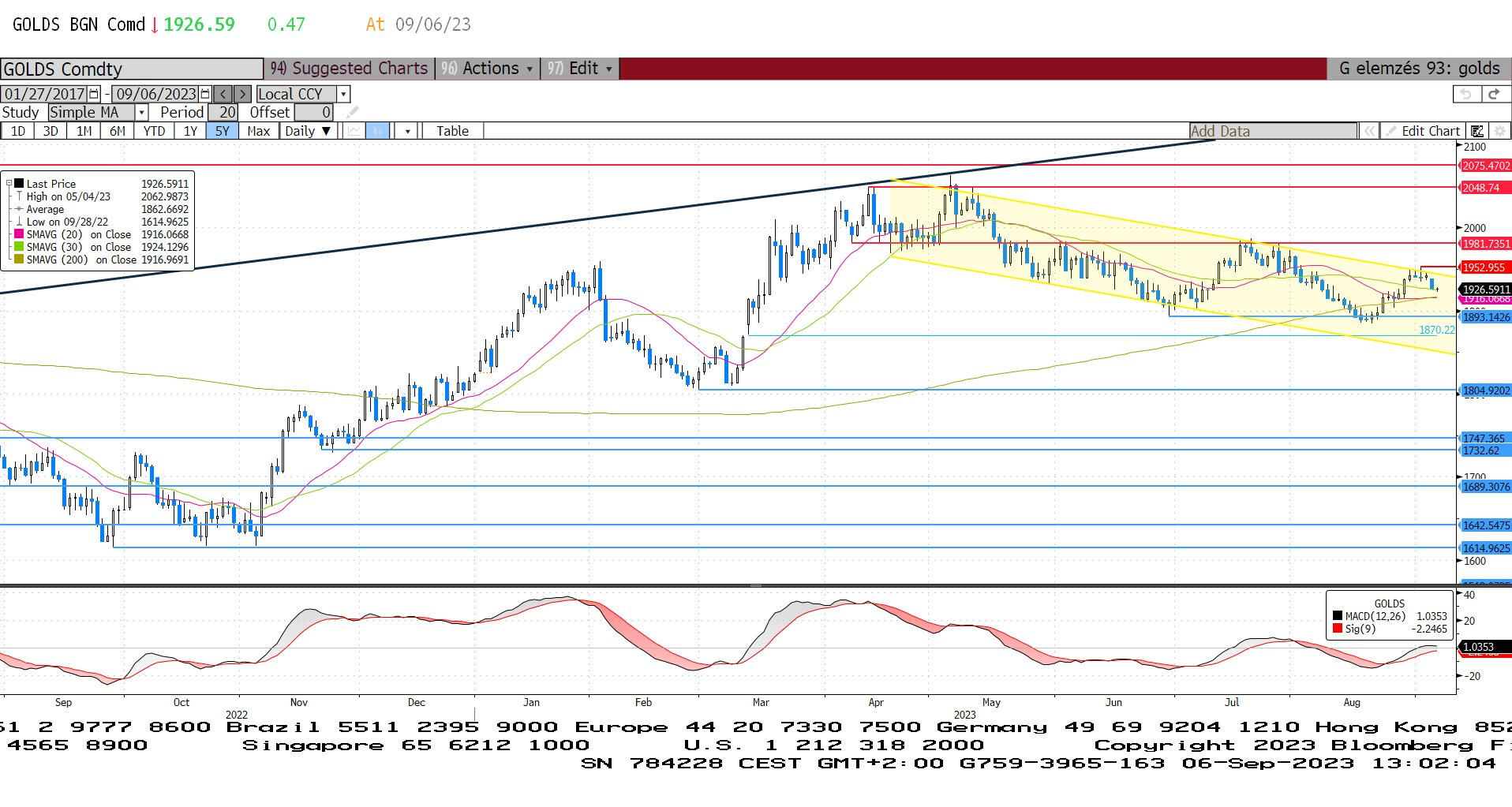1512x807 pixels.
Task: Click the Low on 09/28/22 marker icon
Action: coord(19,222)
